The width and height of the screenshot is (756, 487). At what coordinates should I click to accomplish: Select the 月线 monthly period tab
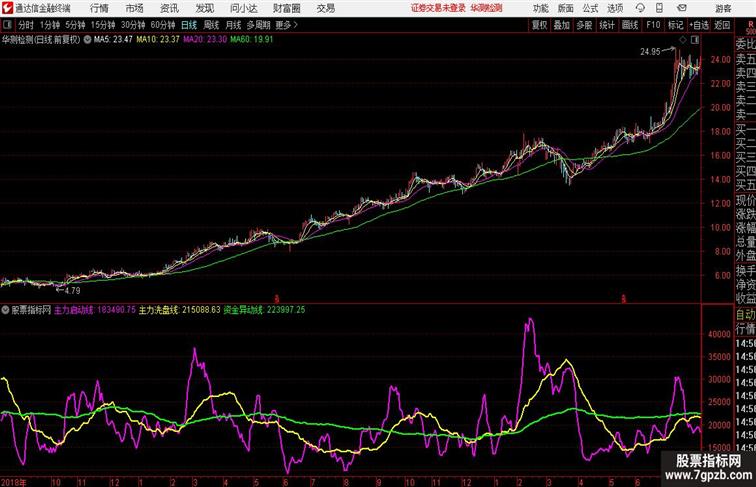pos(233,25)
